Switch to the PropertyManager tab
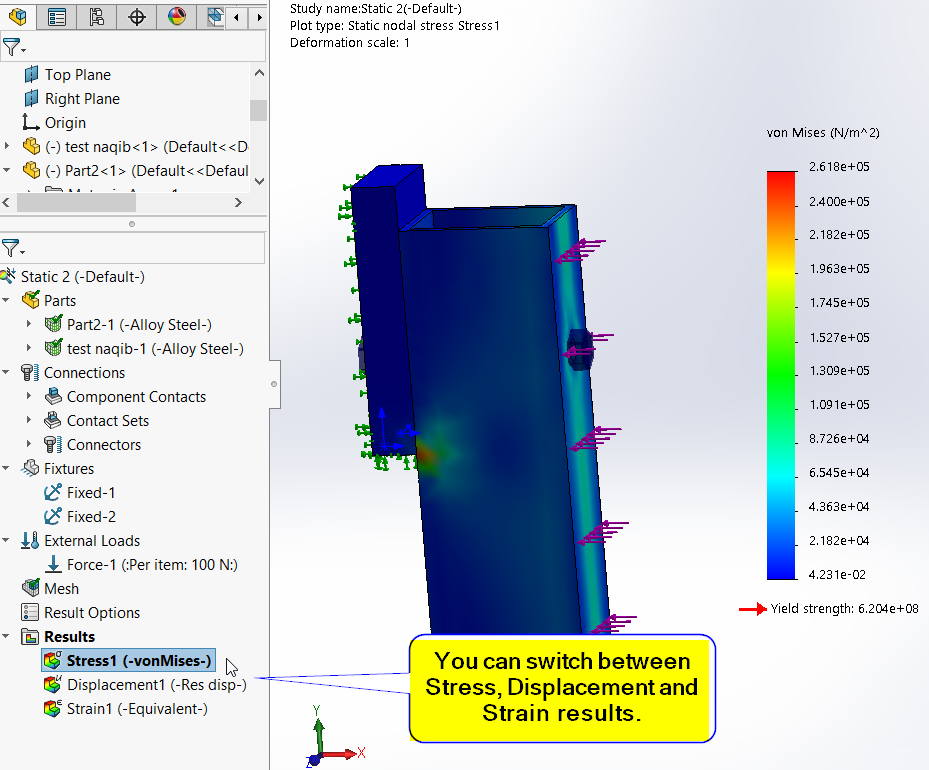 (x=57, y=16)
